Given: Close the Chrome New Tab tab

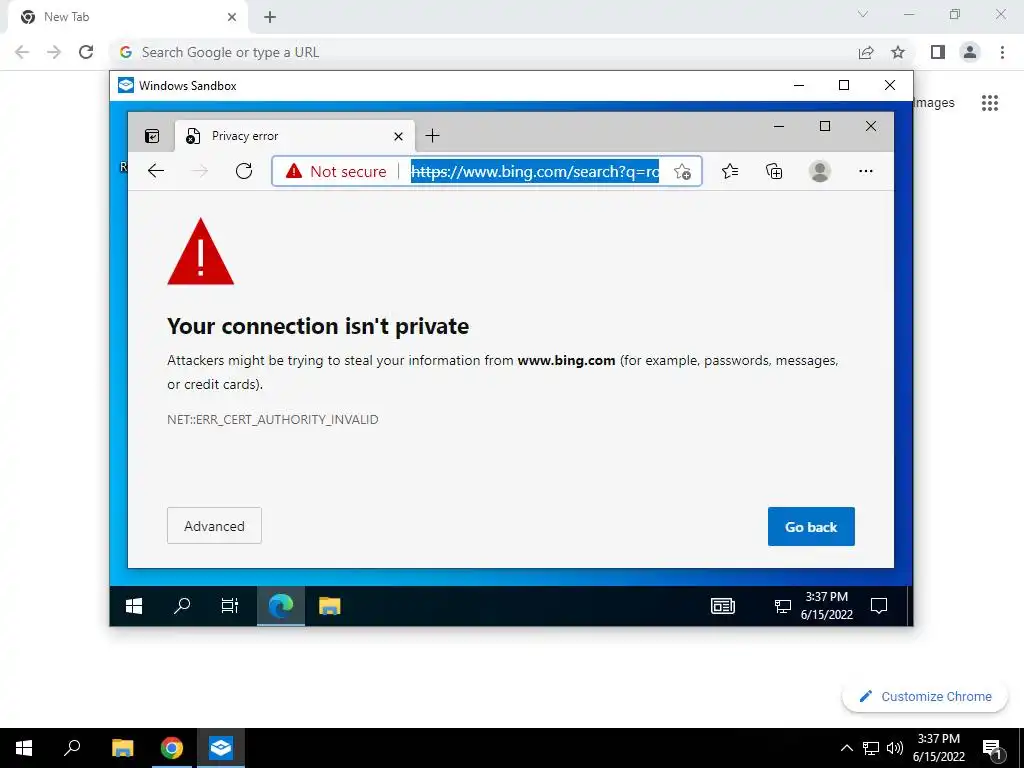Looking at the screenshot, I should click(232, 17).
